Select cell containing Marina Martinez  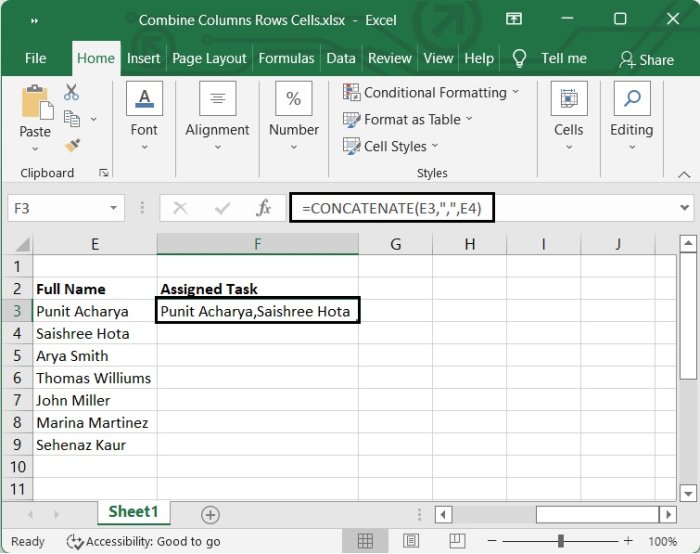click(x=95, y=422)
